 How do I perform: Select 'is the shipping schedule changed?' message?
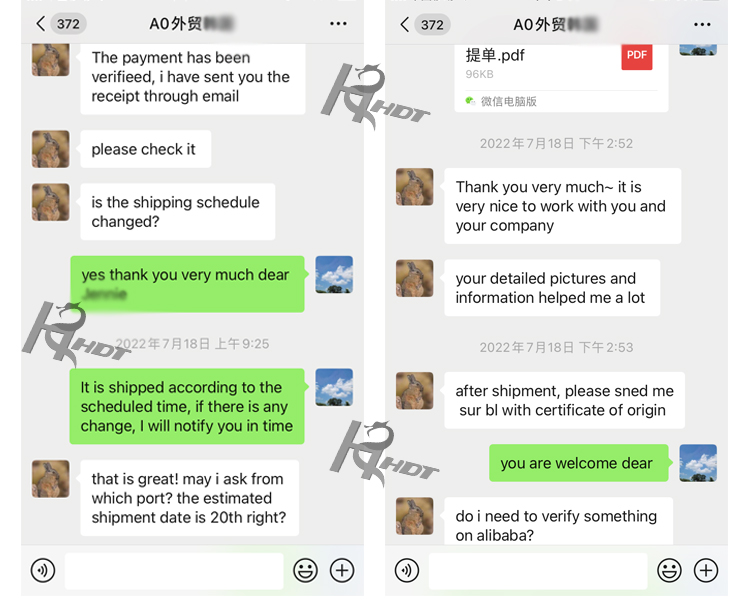177,211
